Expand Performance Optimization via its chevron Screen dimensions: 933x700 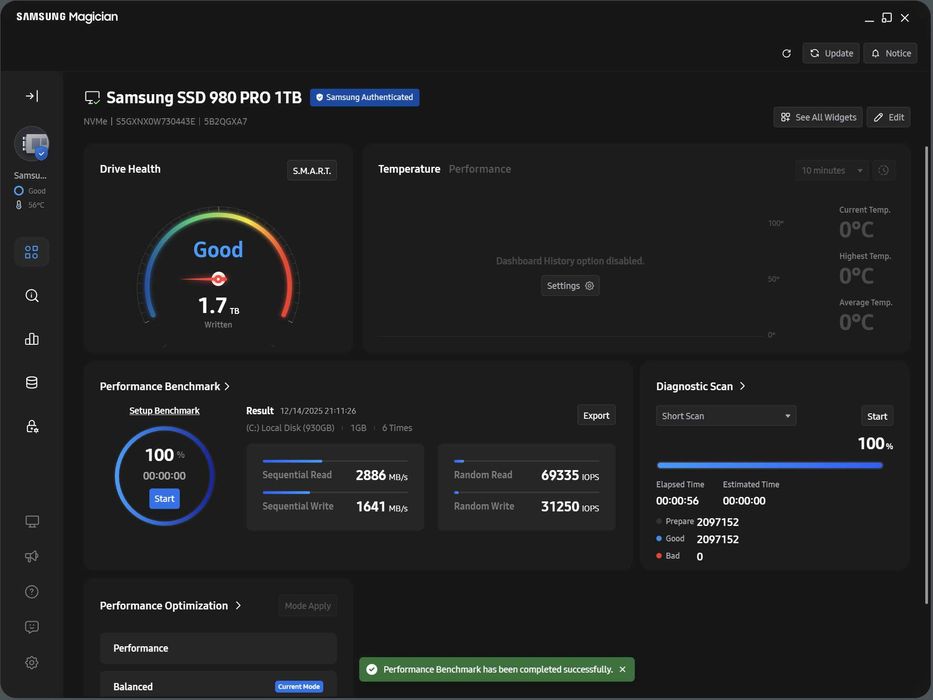[238, 606]
